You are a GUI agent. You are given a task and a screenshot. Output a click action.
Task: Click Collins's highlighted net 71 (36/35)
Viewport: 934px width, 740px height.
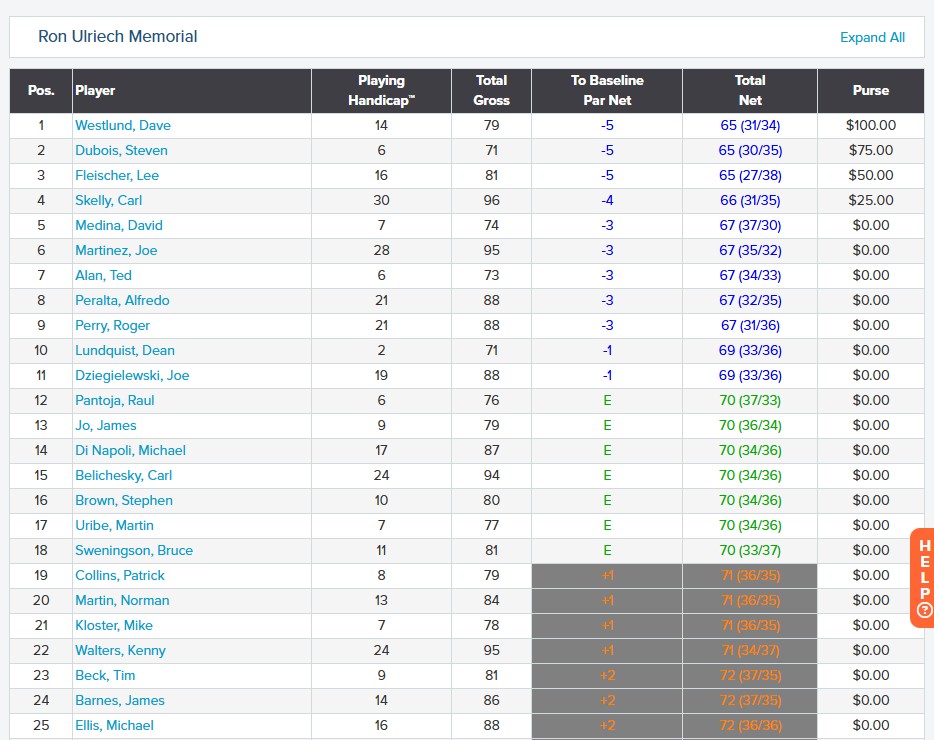pos(749,576)
